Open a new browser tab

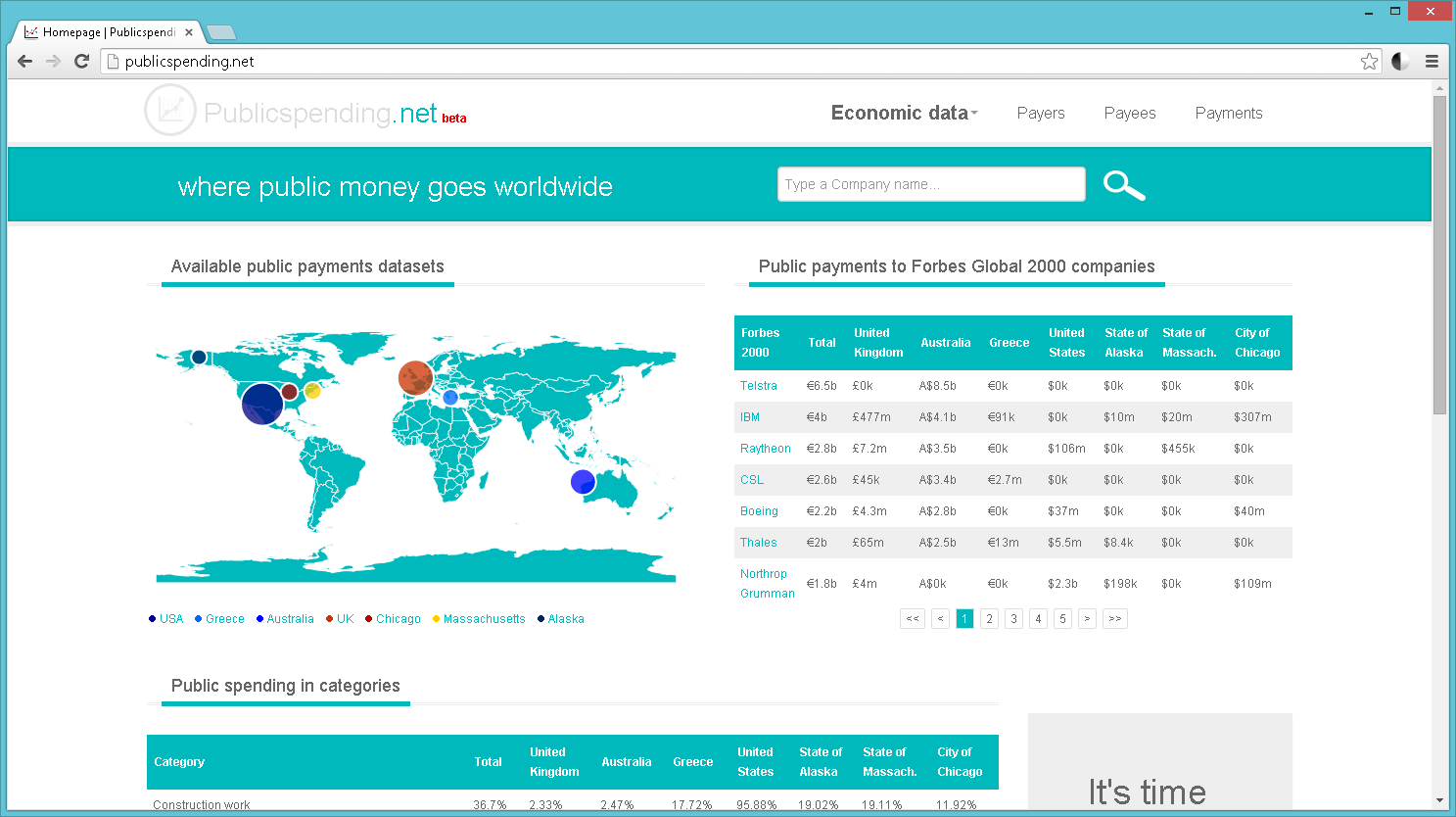click(221, 32)
